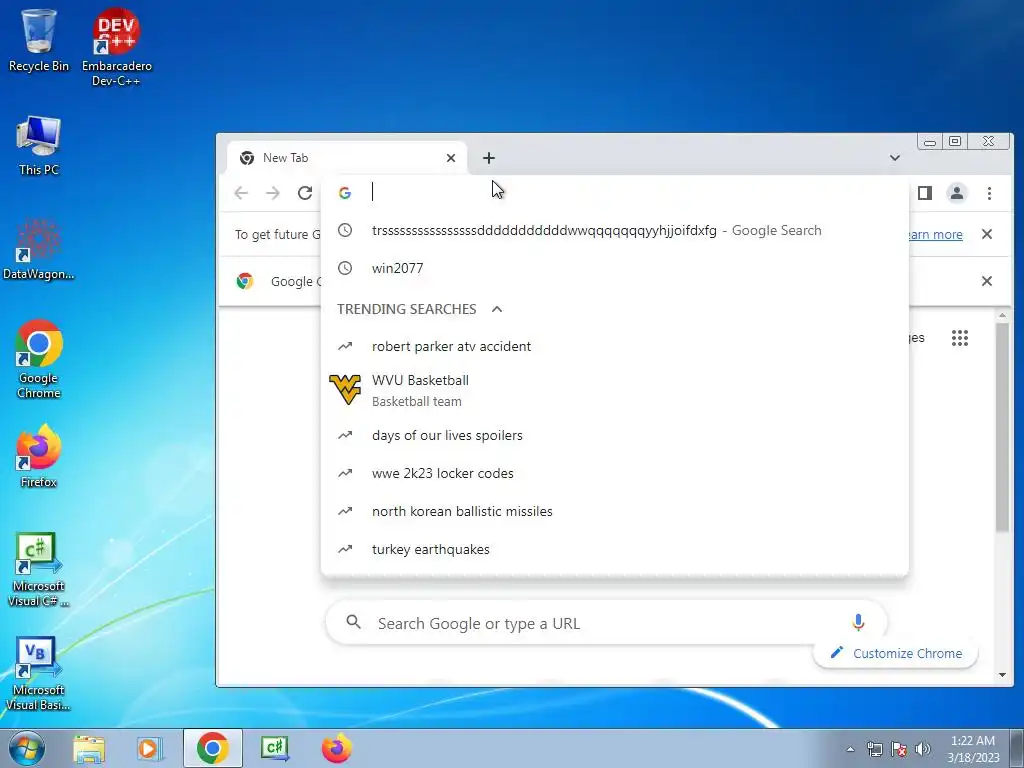
Task: Open the clock showing 1:22 AM
Action: 973,748
